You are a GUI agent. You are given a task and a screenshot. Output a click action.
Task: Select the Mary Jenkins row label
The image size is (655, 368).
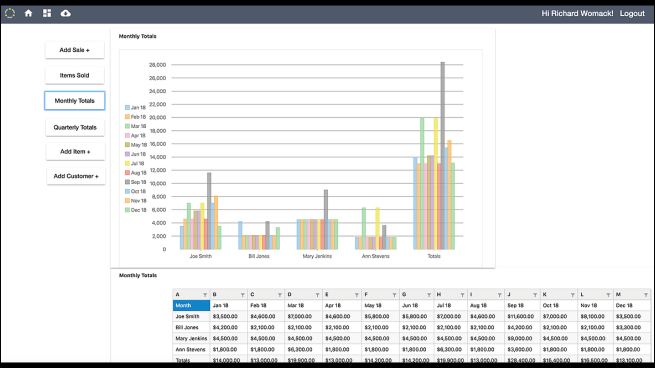pos(191,338)
